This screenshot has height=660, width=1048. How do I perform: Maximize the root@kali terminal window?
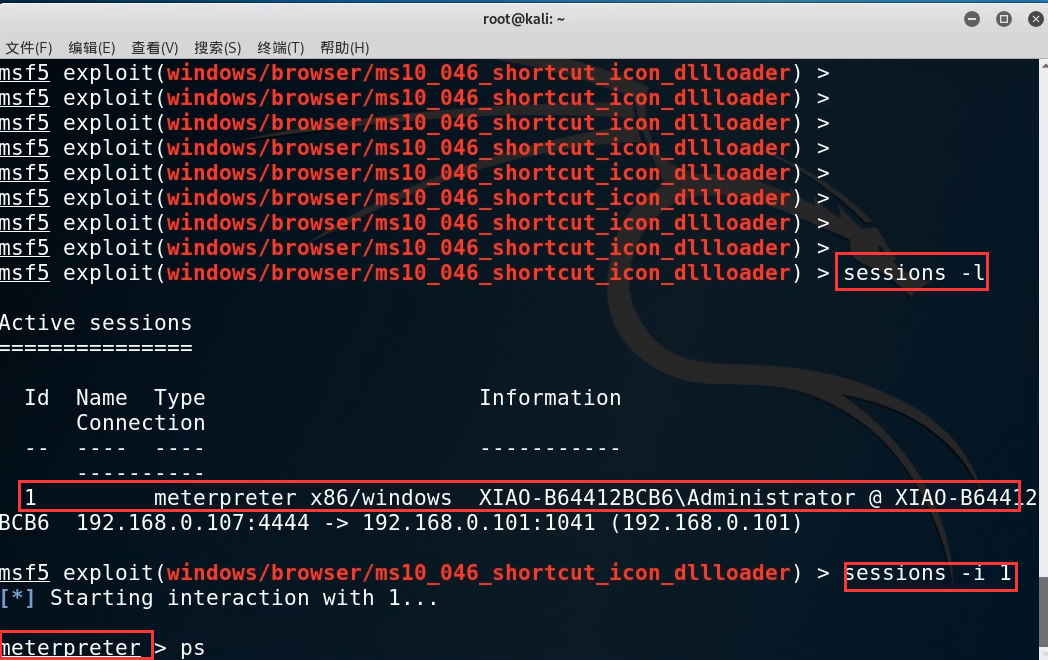click(x=1004, y=19)
